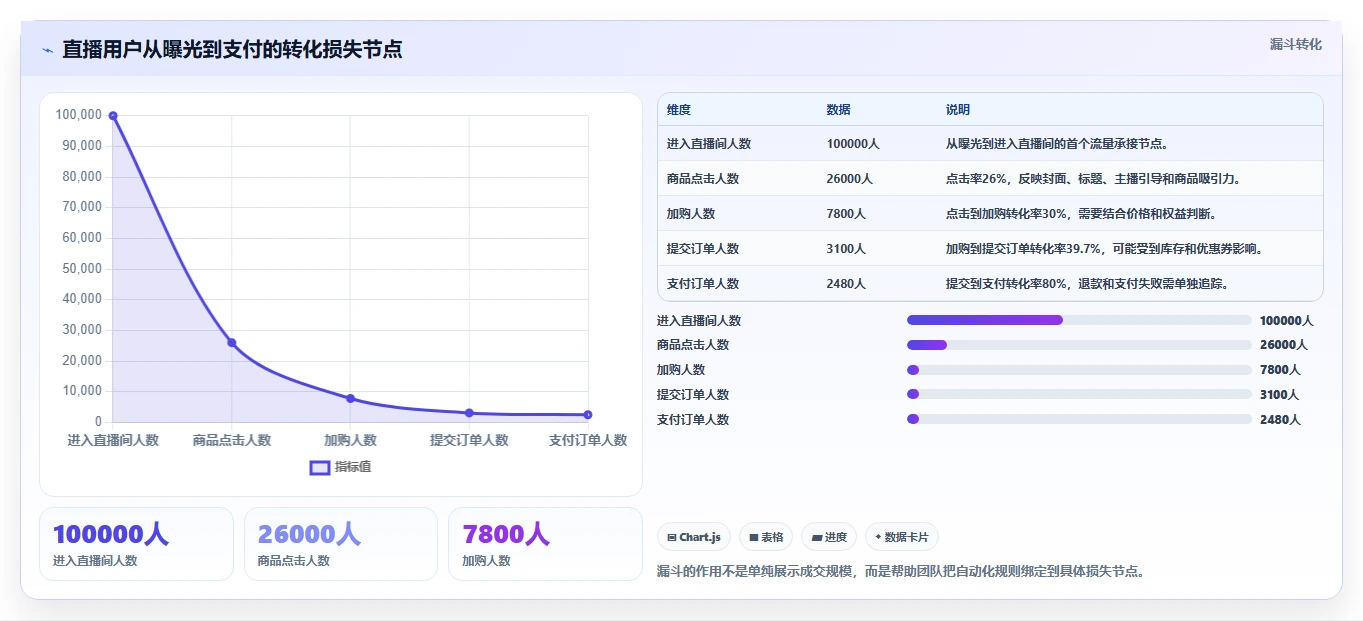1363x621 pixels.
Task: Click 商品点击人数 in the table's 维度 column
Action: click(x=703, y=179)
